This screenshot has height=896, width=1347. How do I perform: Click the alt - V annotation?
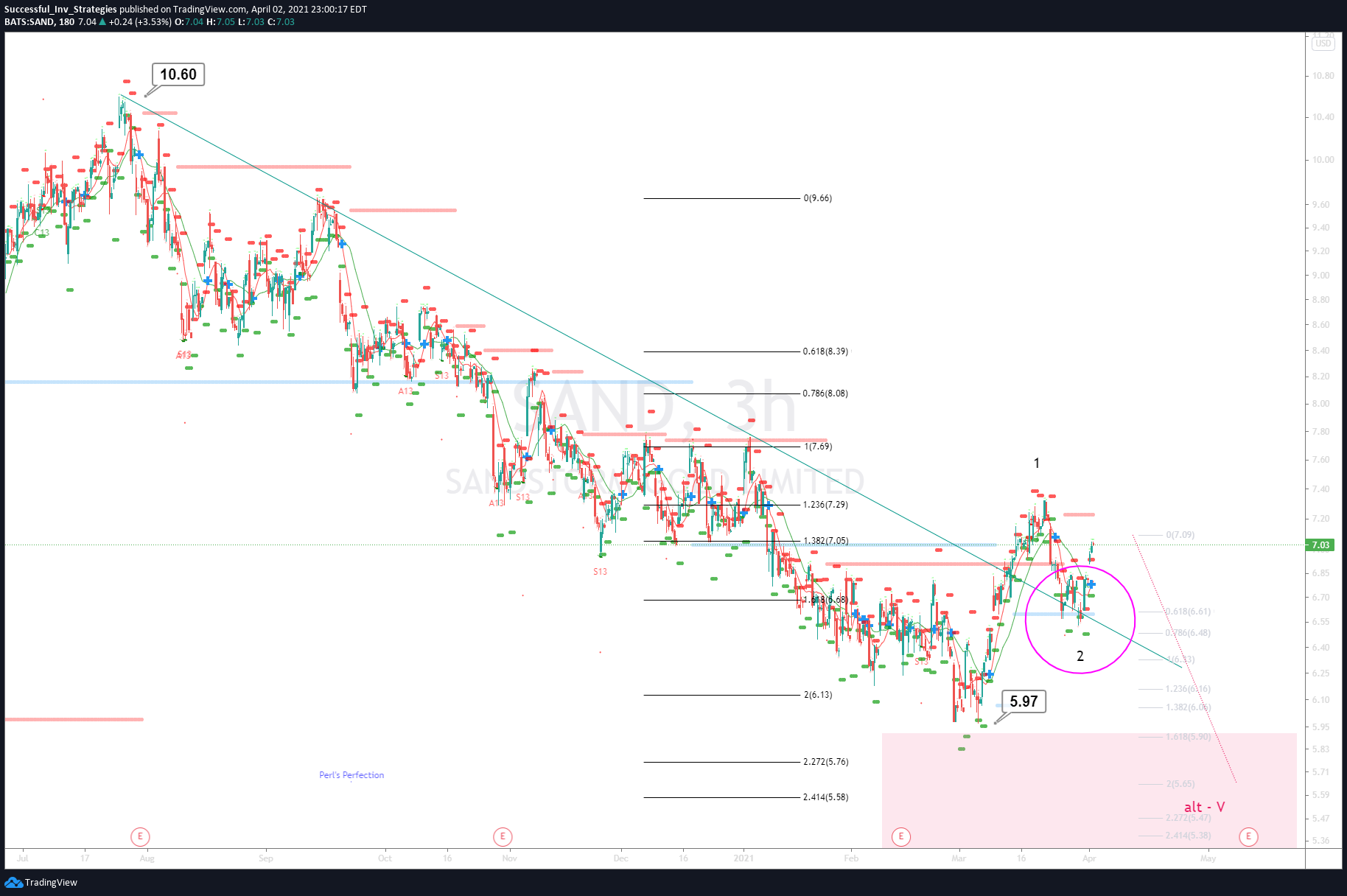point(1204,807)
